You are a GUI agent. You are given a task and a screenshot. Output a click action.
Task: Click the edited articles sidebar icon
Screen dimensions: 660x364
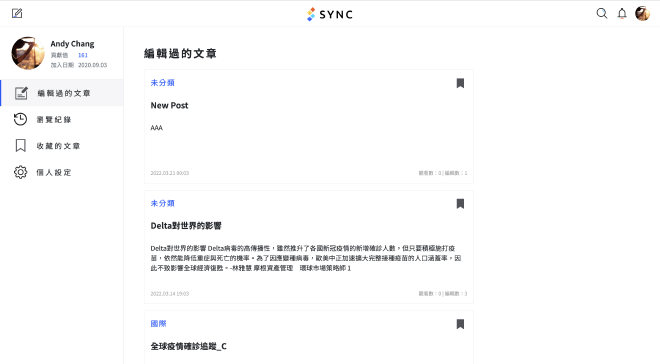coord(21,93)
